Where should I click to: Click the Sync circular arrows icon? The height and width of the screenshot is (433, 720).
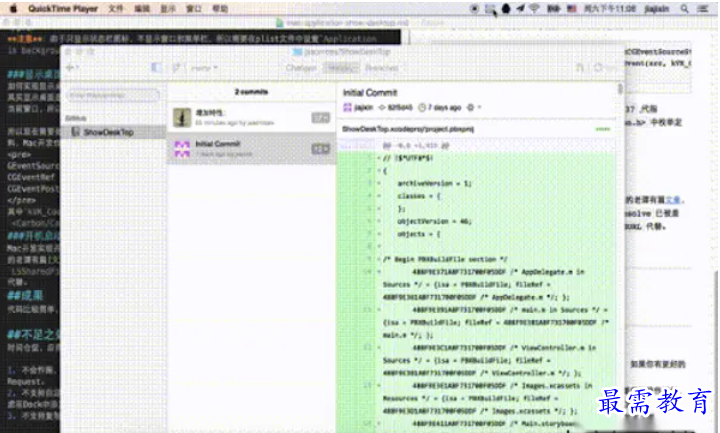pyautogui.click(x=598, y=68)
